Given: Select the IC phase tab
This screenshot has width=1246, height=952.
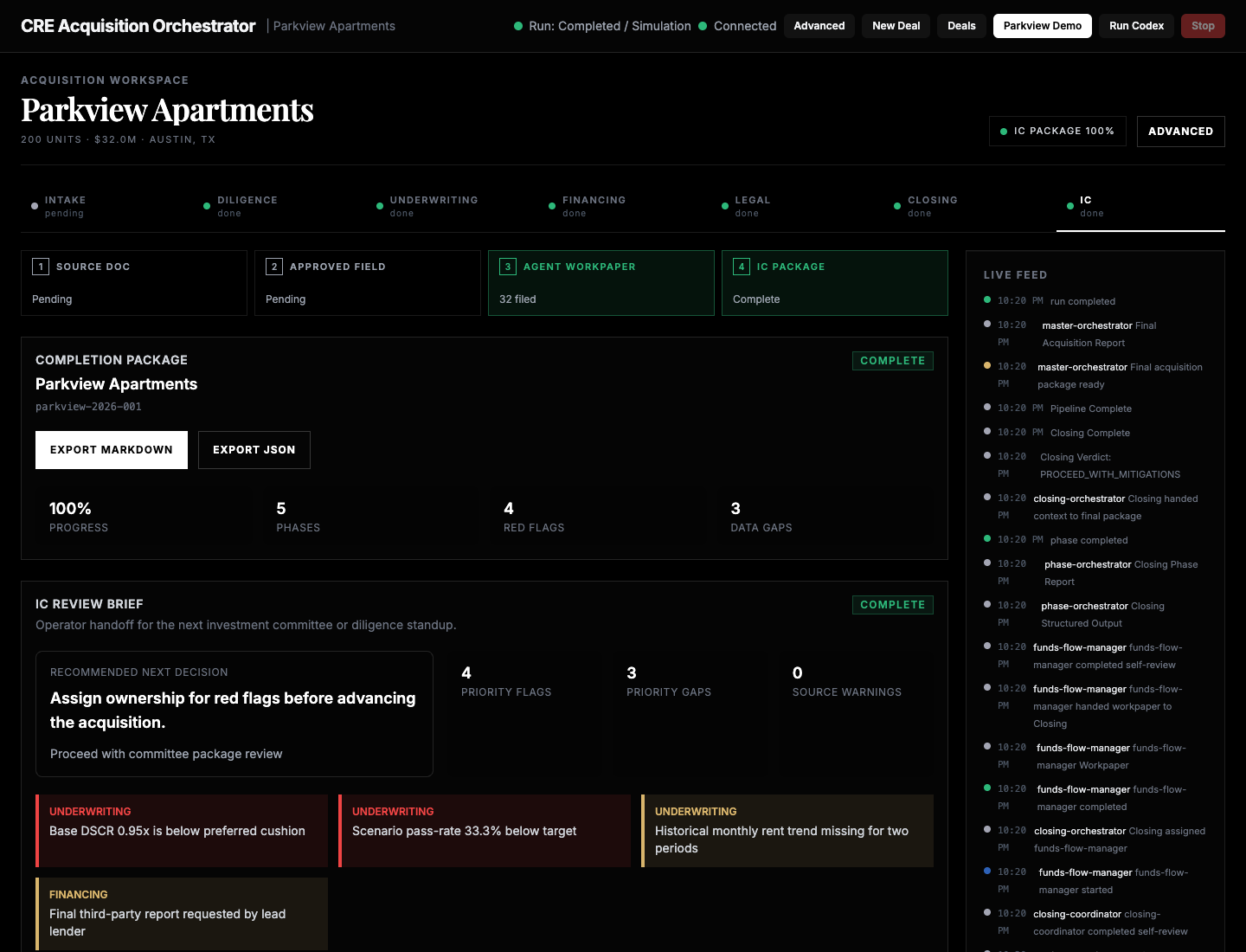Looking at the screenshot, I should click(x=1140, y=206).
